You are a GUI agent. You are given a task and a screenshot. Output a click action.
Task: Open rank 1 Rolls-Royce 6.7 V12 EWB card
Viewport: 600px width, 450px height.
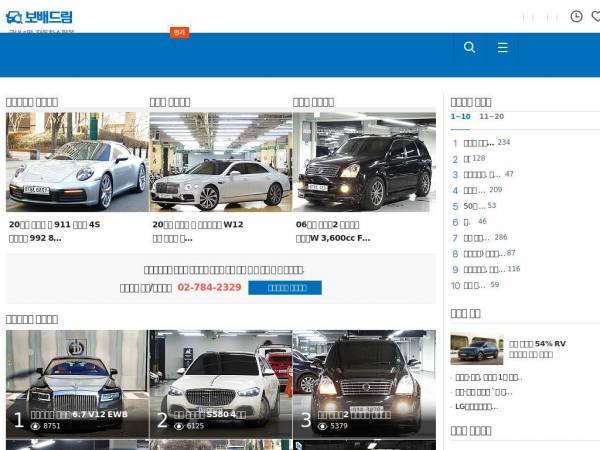point(77,384)
